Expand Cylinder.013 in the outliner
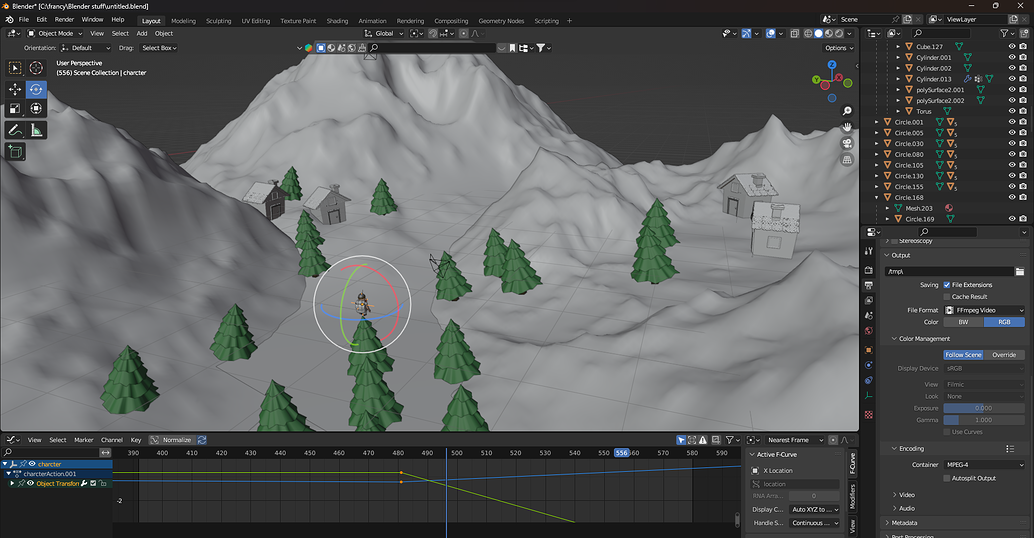The image size is (1034, 538). coord(897,79)
